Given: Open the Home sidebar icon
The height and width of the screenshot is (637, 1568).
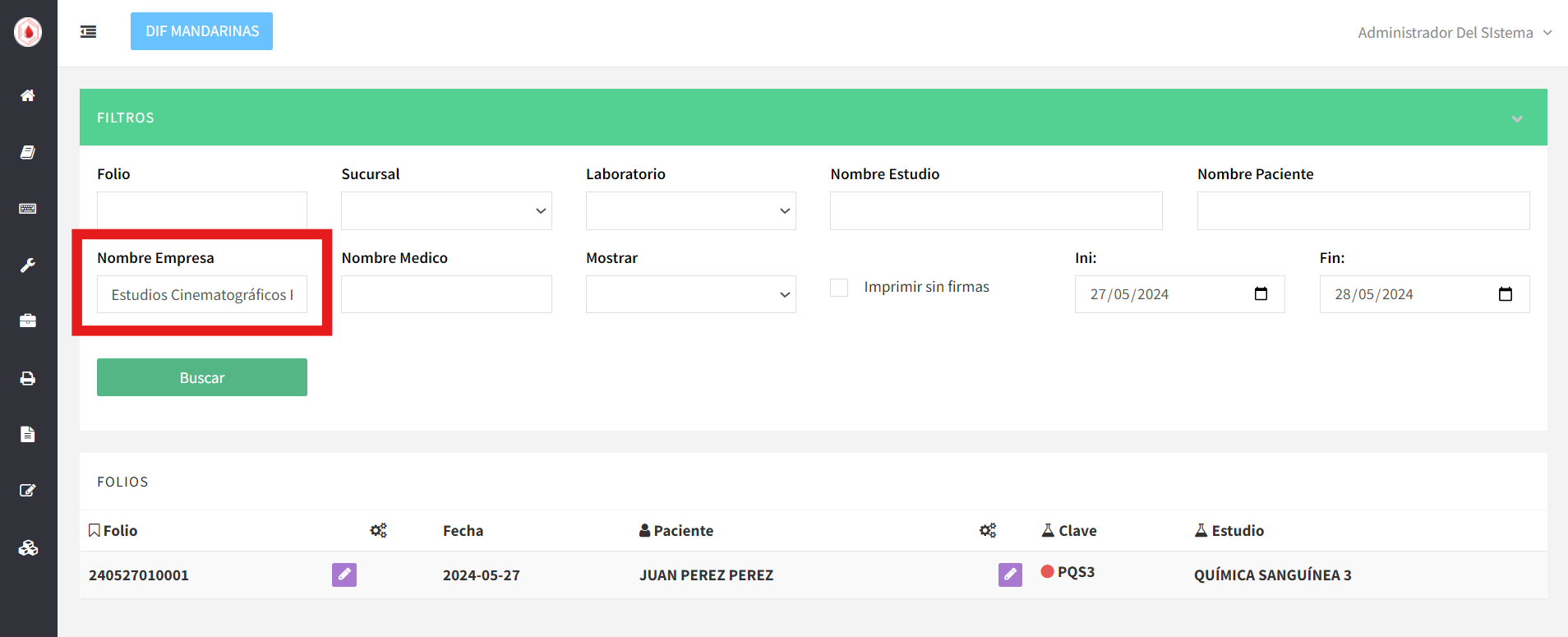Looking at the screenshot, I should 28,95.
